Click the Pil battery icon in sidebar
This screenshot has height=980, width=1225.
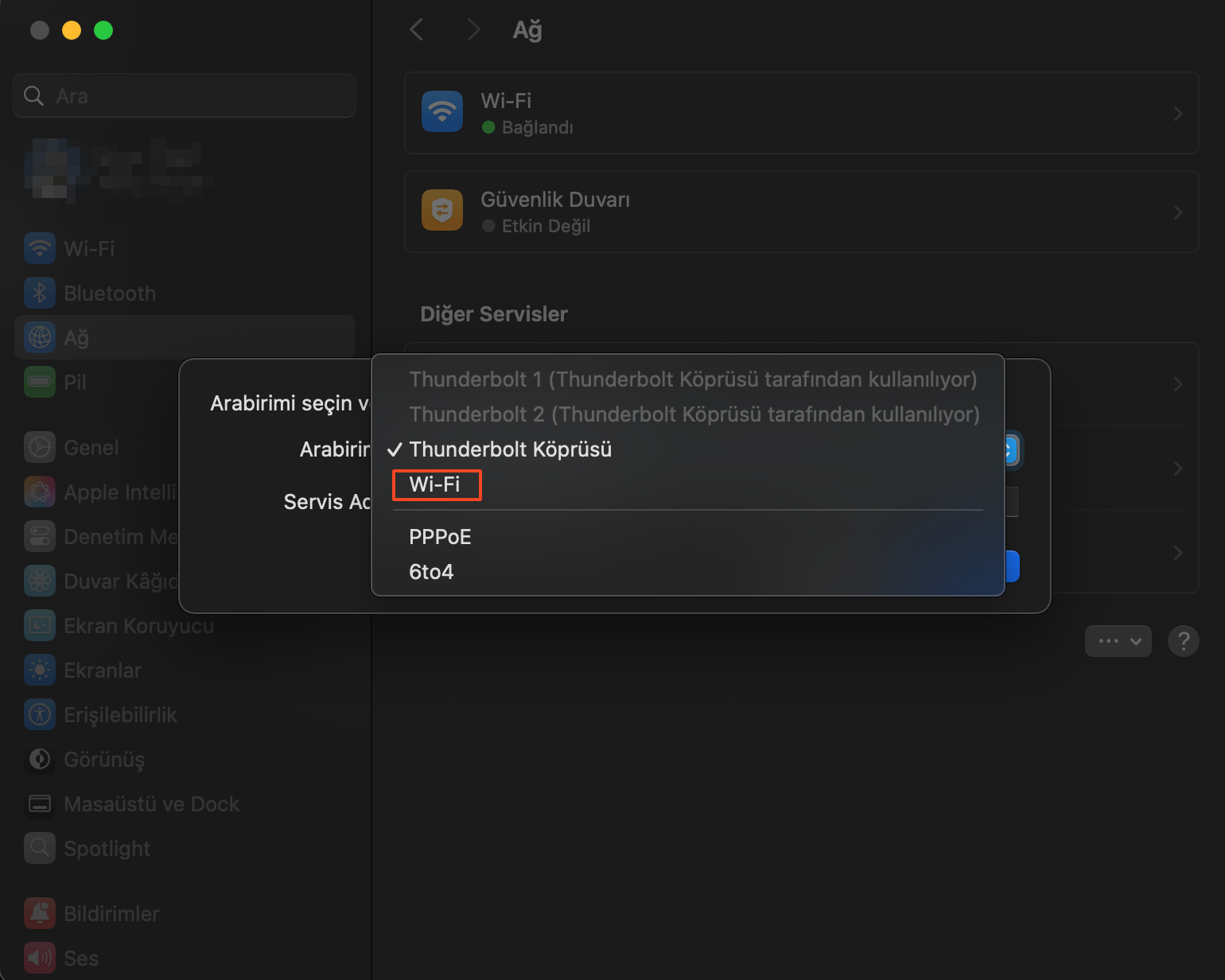point(40,382)
